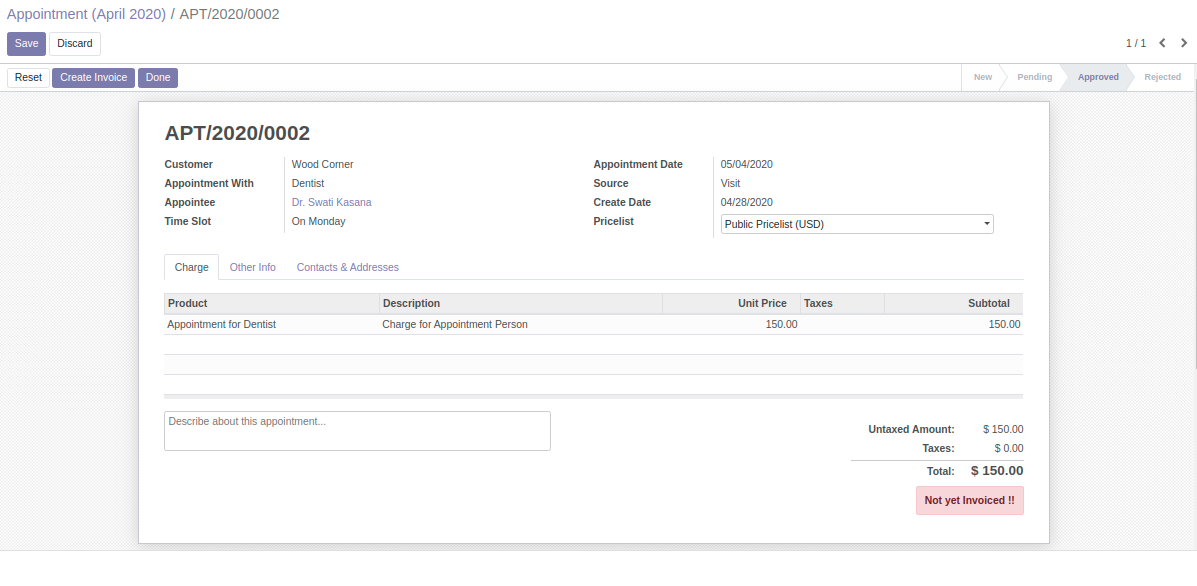Click Create Invoice
Screen dimensions: 1197x586
pyautogui.click(x=93, y=78)
